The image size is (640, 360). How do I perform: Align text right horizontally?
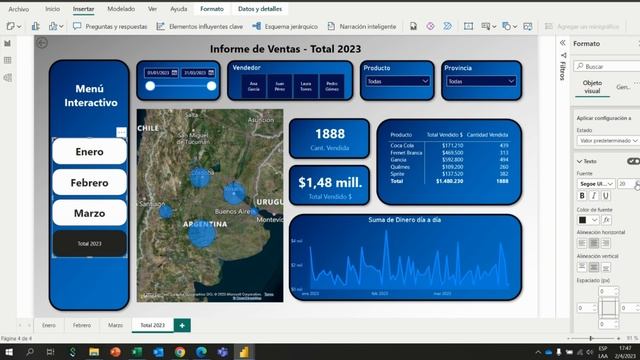(x=606, y=243)
